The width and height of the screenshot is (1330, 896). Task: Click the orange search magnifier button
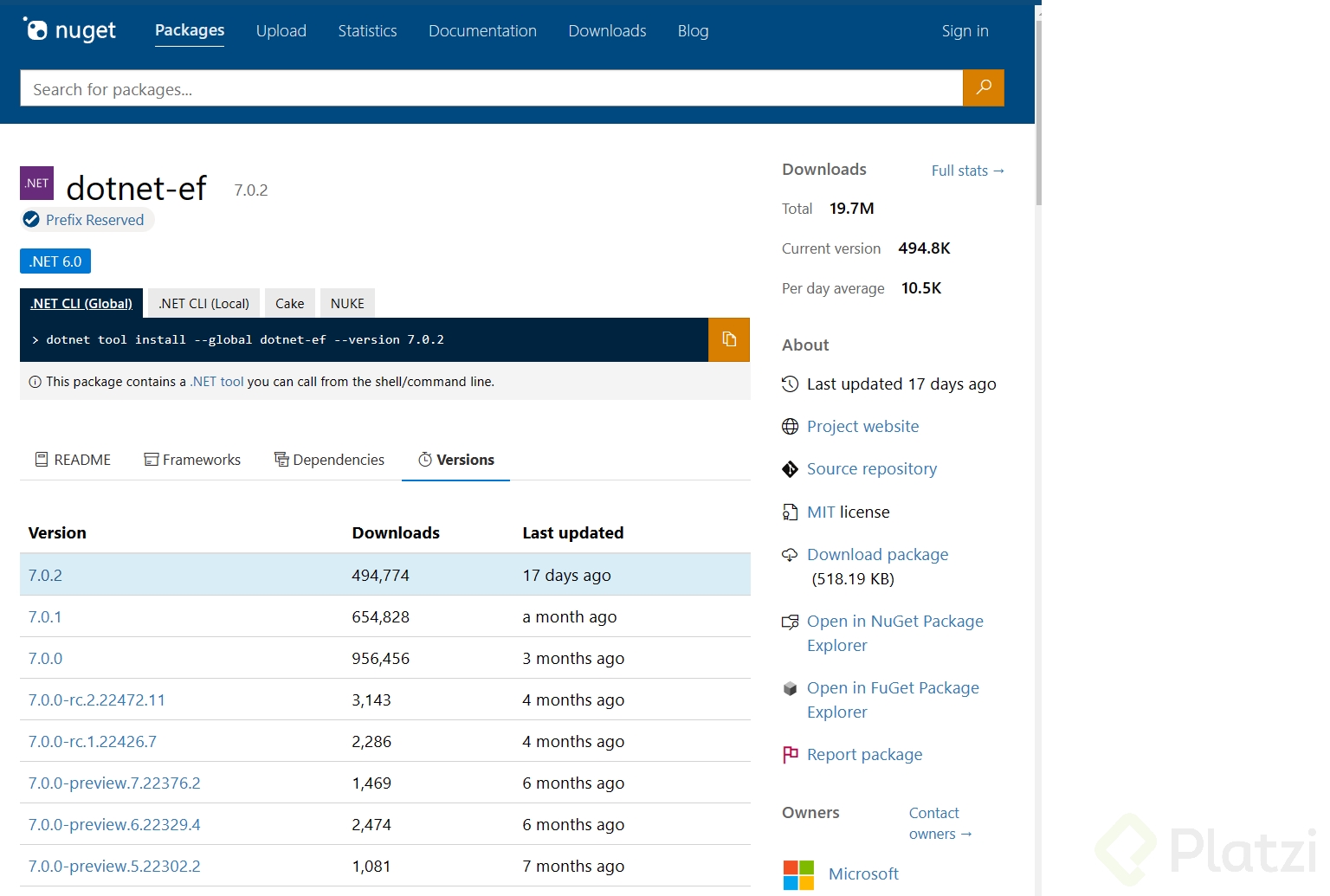coord(984,87)
